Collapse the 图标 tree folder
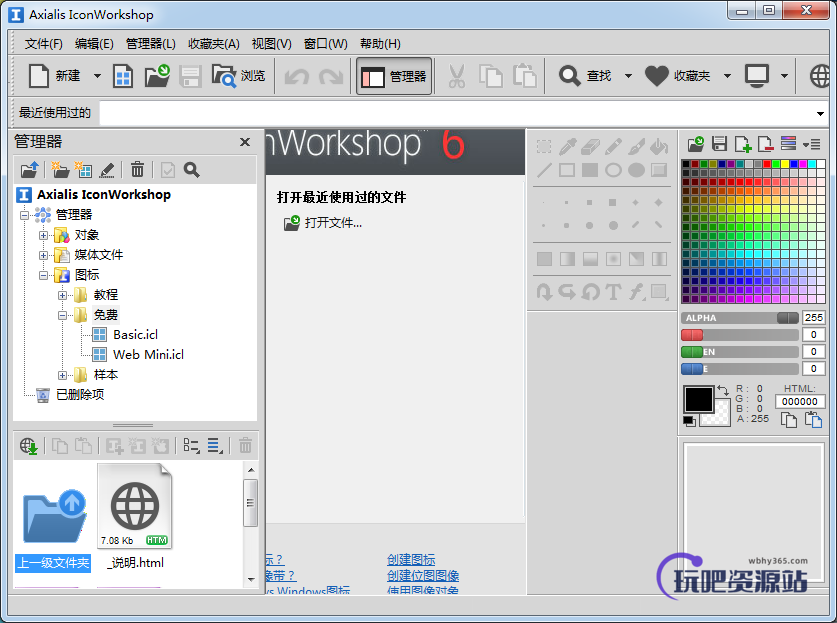Image resolution: width=837 pixels, height=623 pixels. 43,275
